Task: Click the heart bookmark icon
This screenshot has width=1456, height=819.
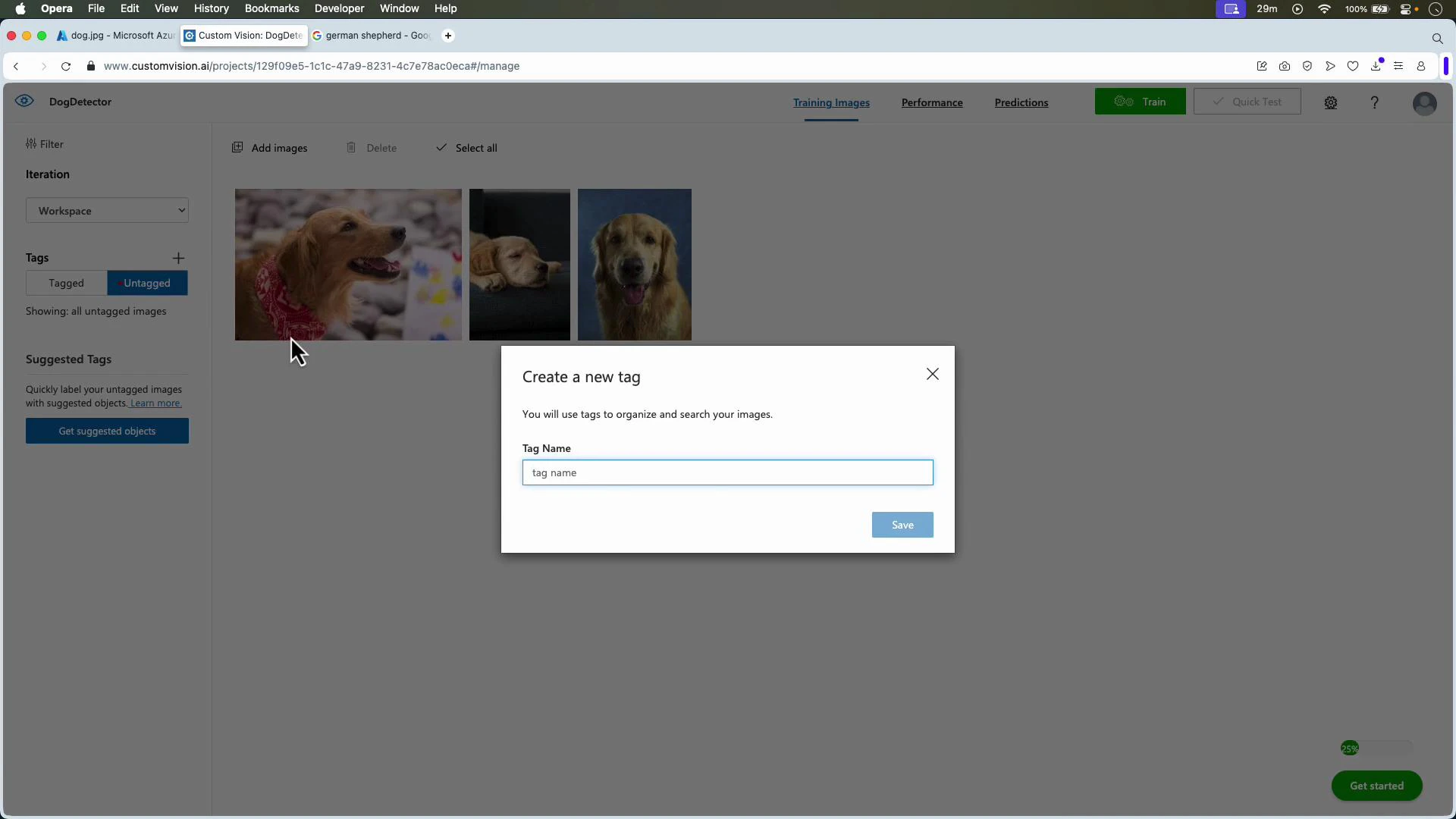Action: [1353, 66]
